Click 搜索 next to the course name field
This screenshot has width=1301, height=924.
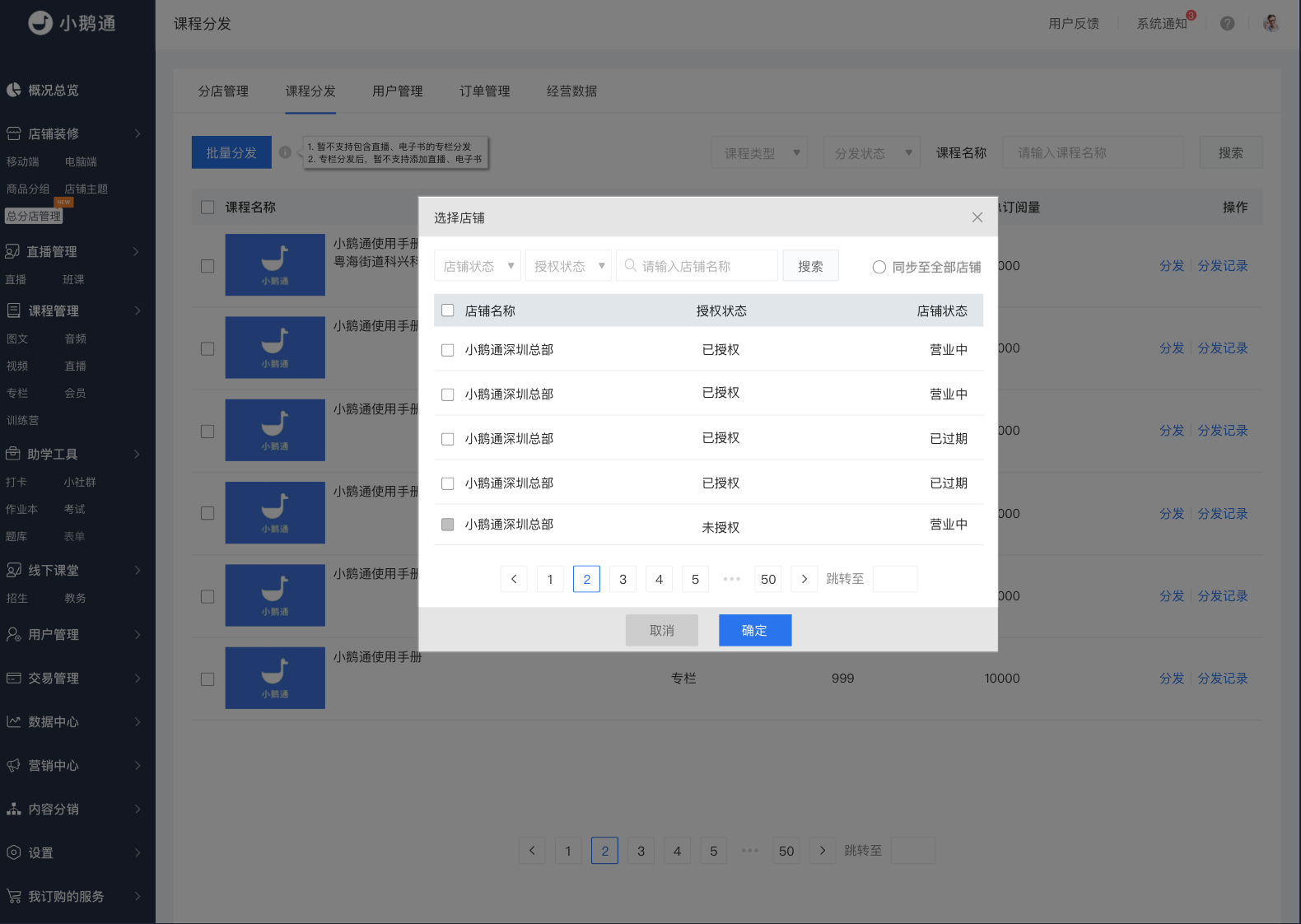coord(1230,152)
